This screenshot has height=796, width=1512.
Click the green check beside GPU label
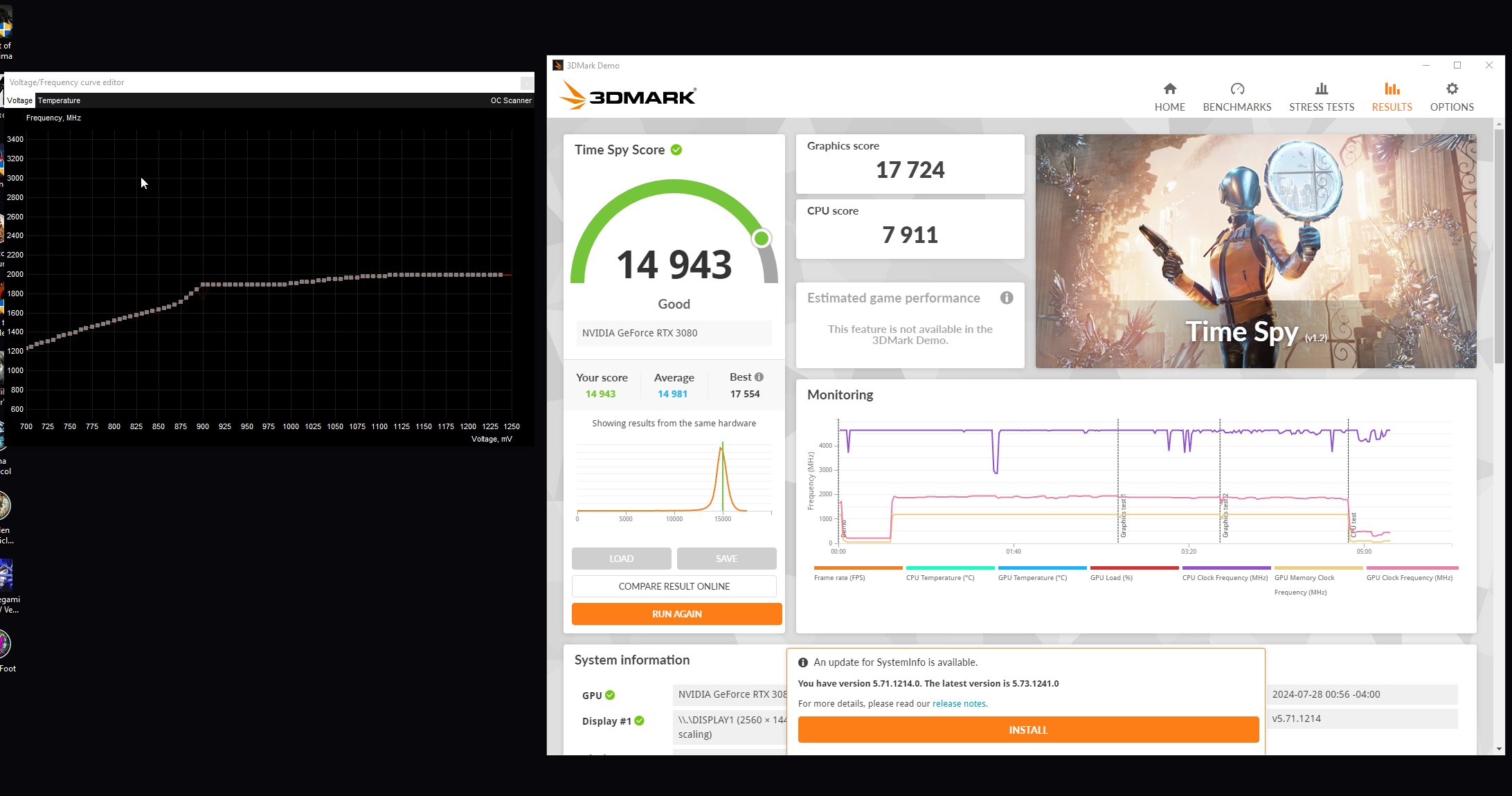click(610, 695)
